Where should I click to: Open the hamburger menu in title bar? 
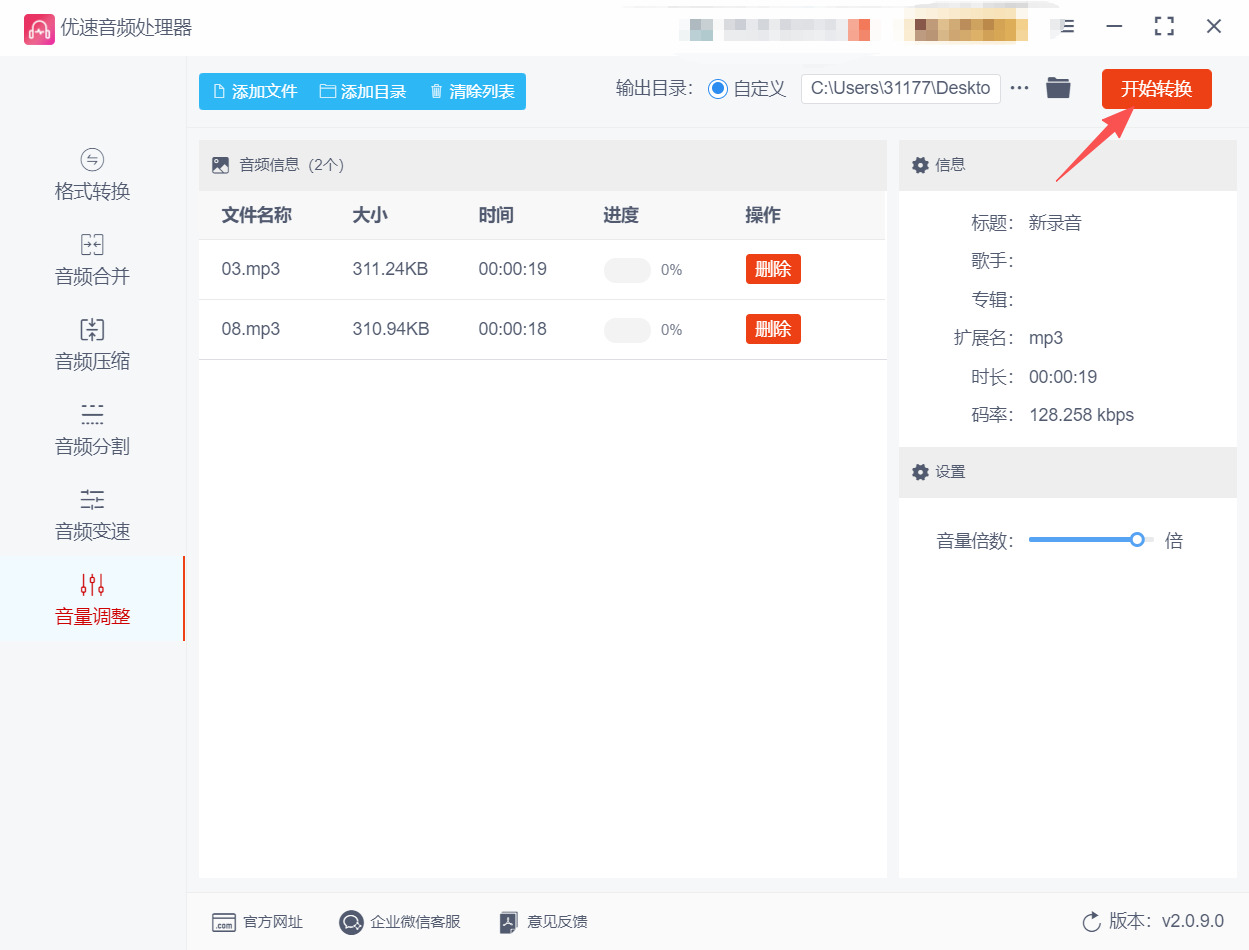[x=1067, y=27]
